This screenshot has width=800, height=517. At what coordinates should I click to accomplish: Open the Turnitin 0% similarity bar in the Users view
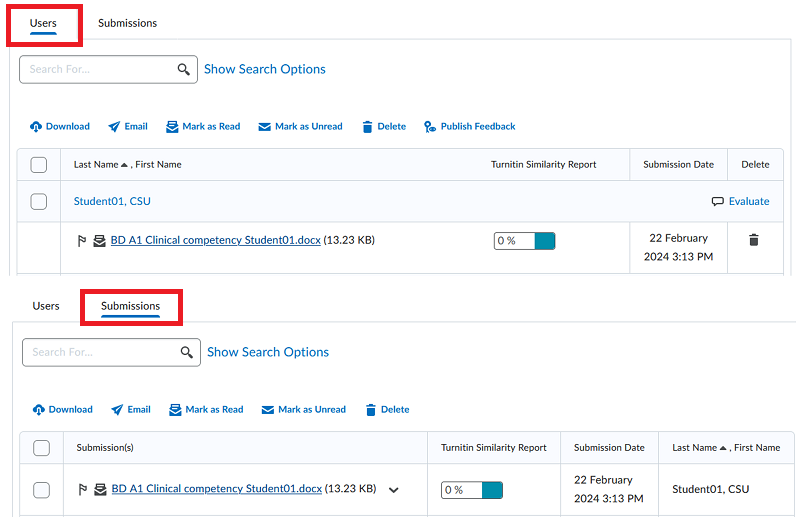[x=524, y=241]
